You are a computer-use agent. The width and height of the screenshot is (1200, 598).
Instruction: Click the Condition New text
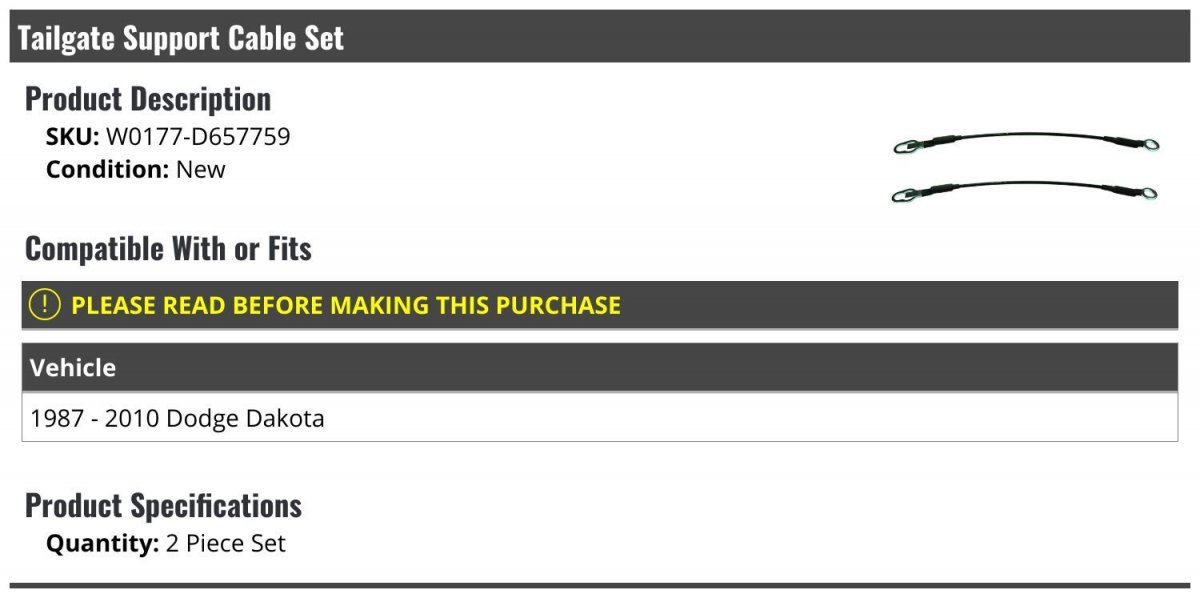point(136,170)
